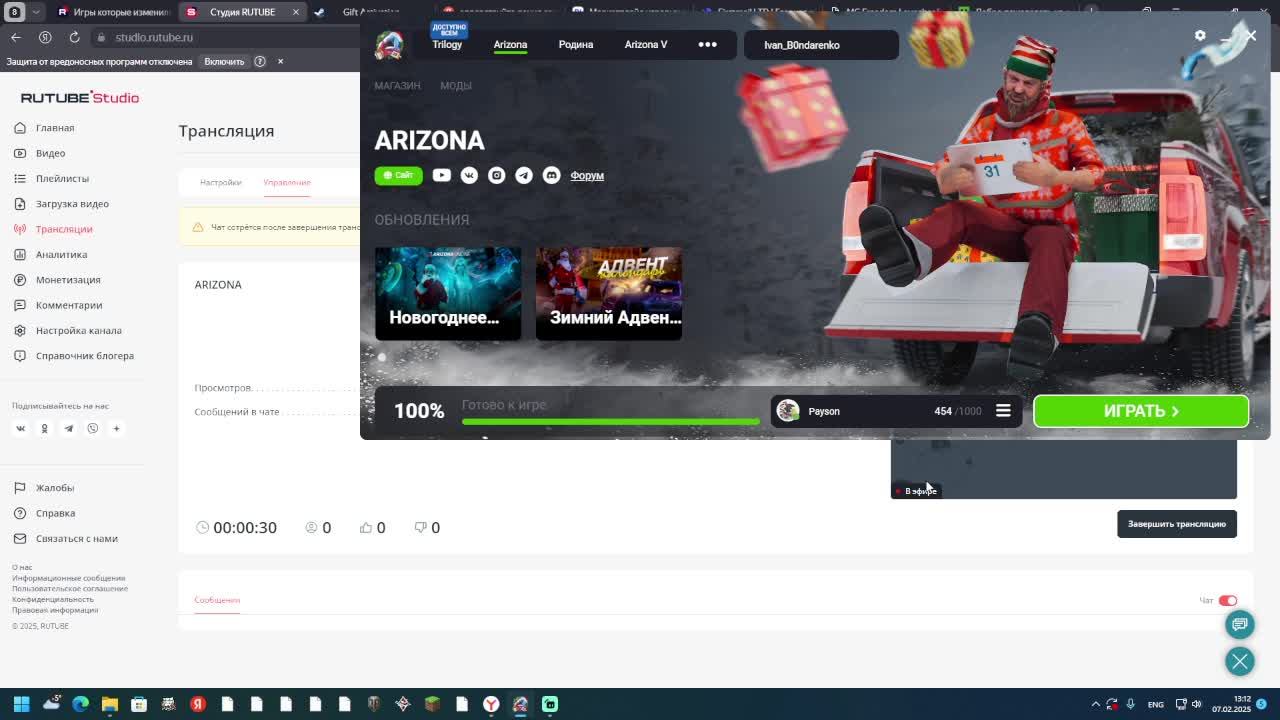Switch to Игры которые изменил browser tab
The height and width of the screenshot is (720, 1280).
[x=113, y=12]
